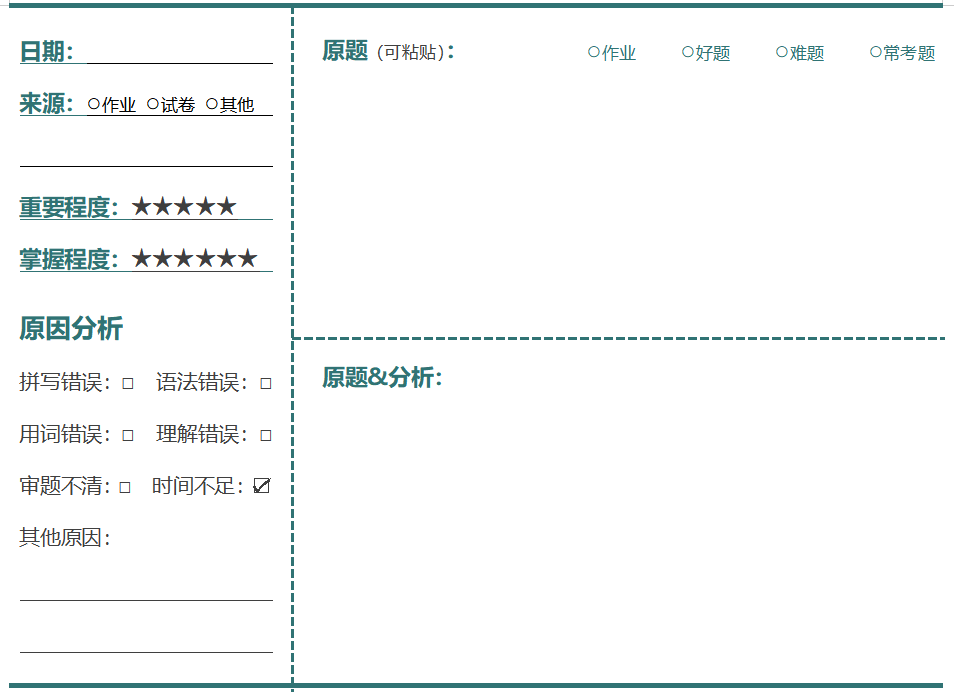This screenshot has width=954, height=692.
Task: Tick the 语法错误 checkbox
Action: 266,383
